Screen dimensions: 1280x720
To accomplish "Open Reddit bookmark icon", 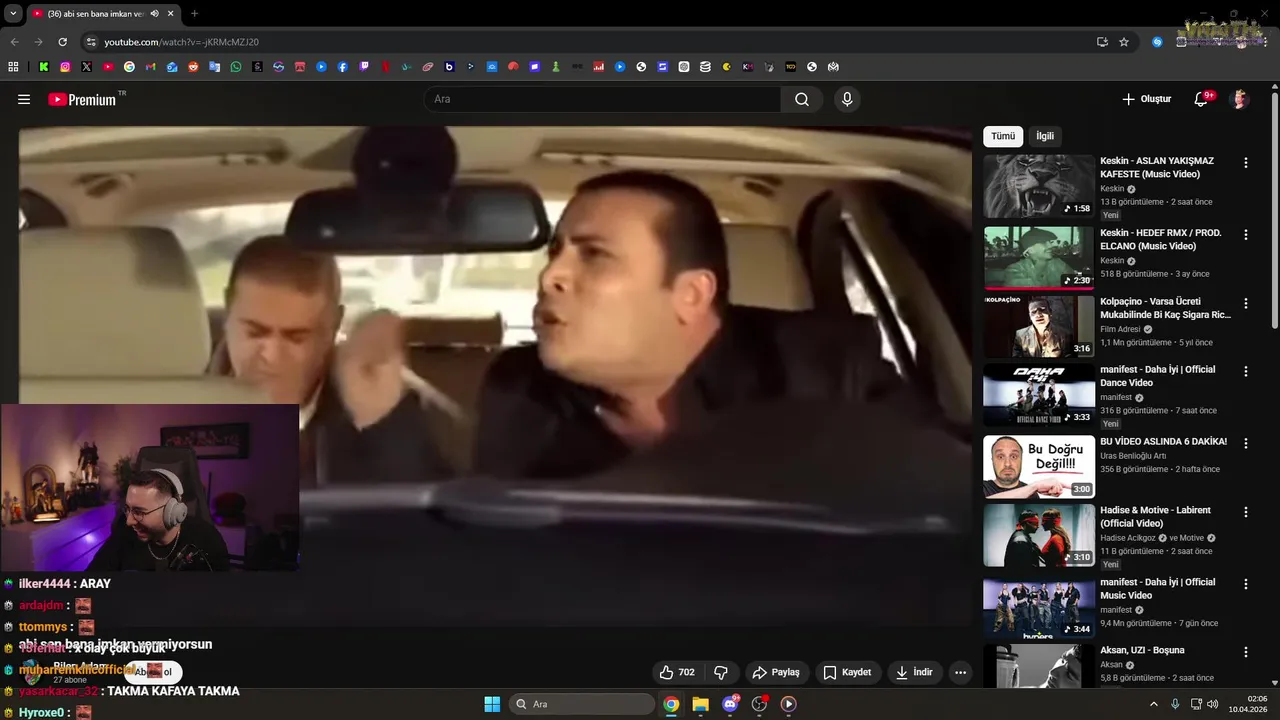I will coord(193,67).
